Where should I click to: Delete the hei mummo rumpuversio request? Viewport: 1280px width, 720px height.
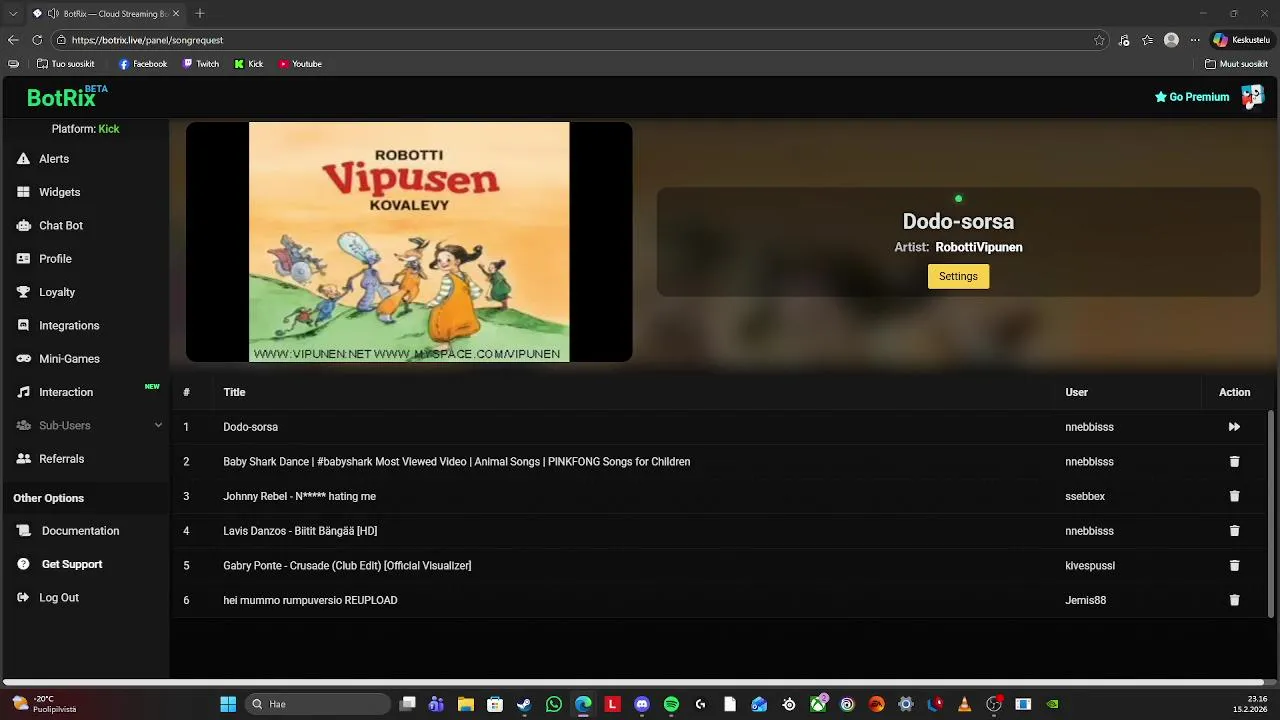pos(1234,600)
